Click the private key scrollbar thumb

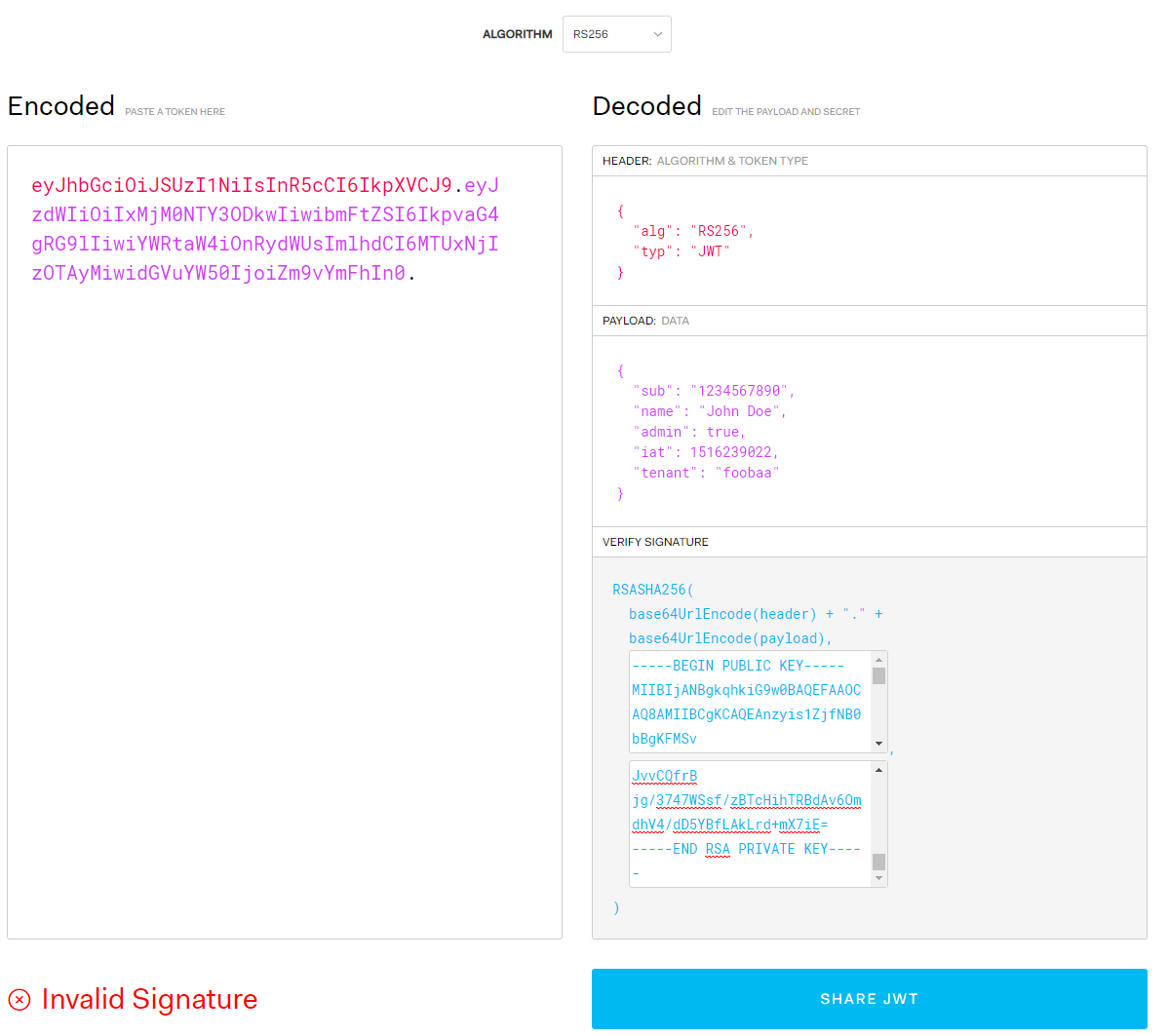pyautogui.click(x=878, y=862)
